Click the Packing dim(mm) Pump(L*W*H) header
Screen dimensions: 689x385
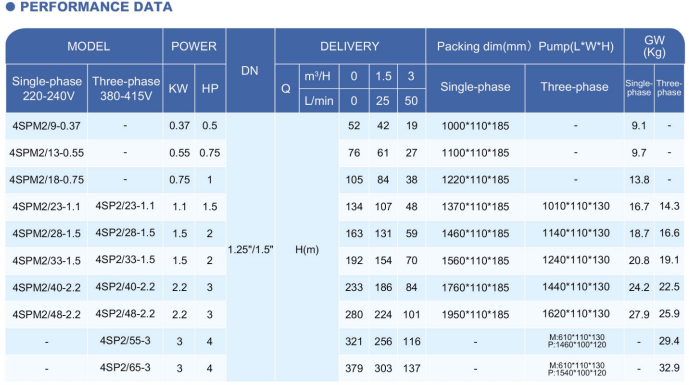[x=525, y=47]
